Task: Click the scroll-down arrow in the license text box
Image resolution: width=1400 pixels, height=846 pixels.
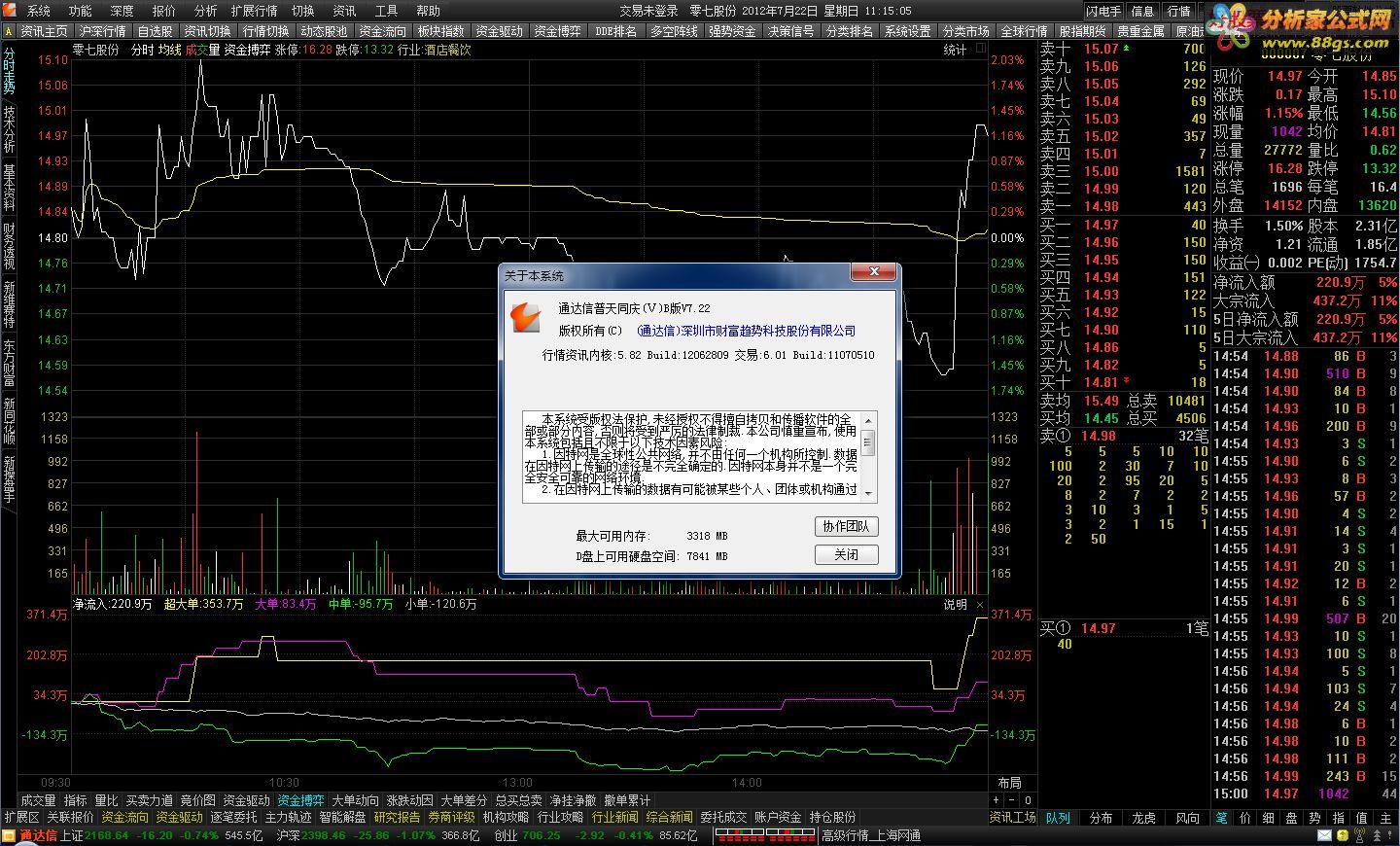Action: coord(868,494)
